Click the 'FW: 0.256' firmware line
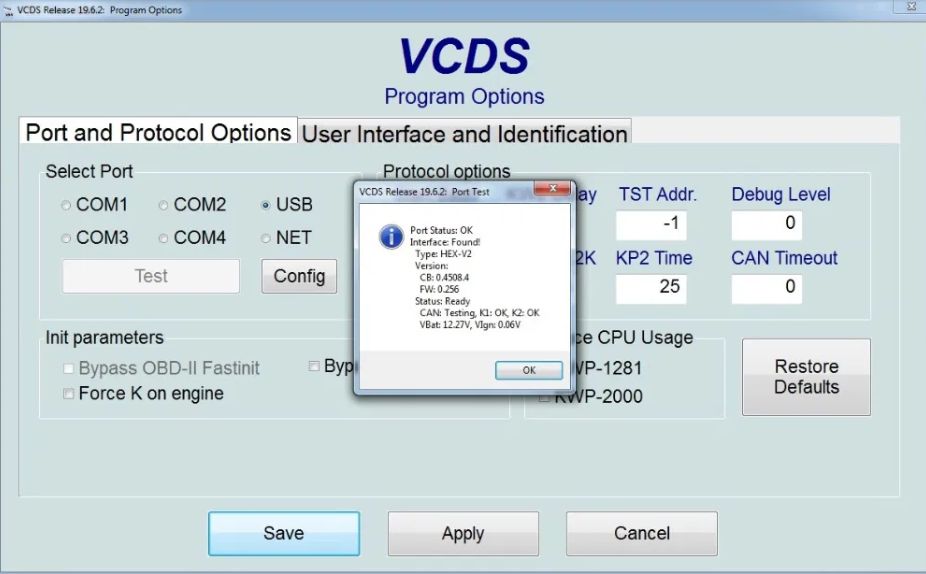 pos(439,289)
